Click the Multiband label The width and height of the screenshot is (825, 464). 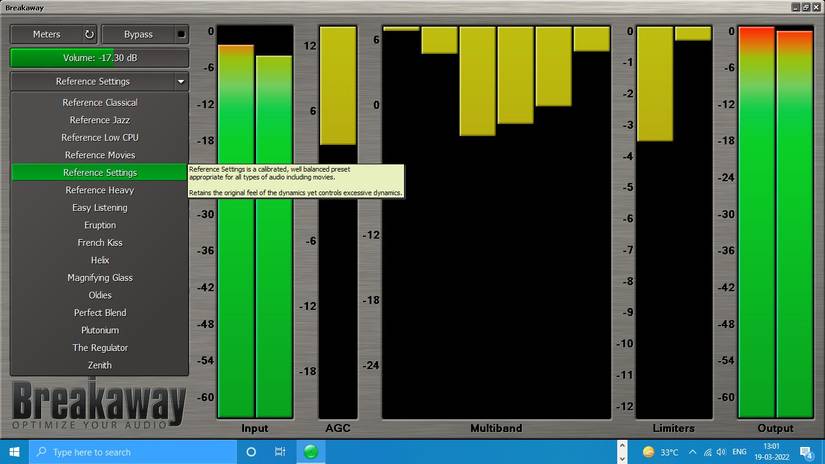[x=496, y=428]
